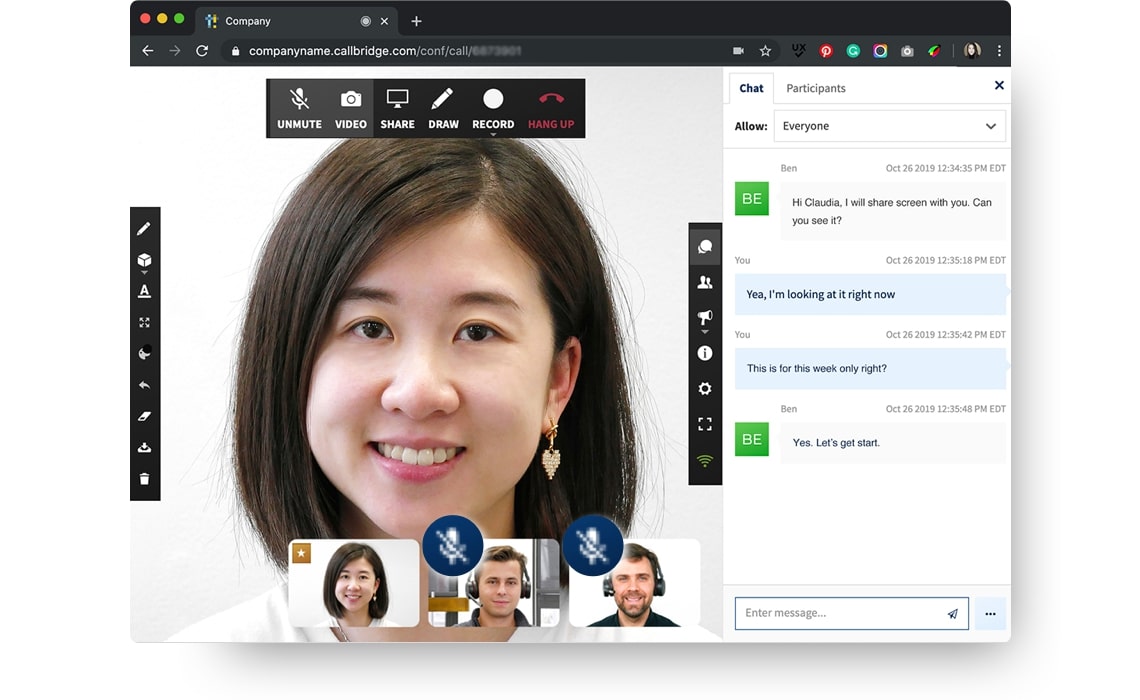Open the meeting settings gear
This screenshot has height=700, width=1140.
click(x=705, y=389)
